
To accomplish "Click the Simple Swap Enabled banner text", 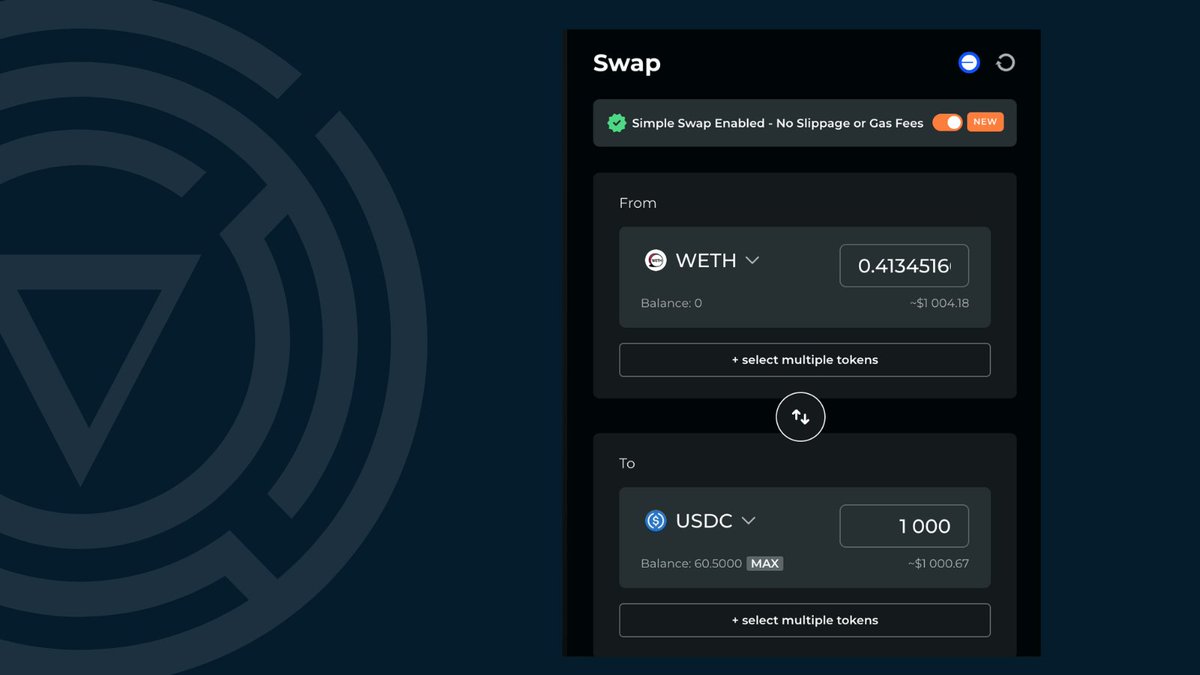I will pos(777,123).
